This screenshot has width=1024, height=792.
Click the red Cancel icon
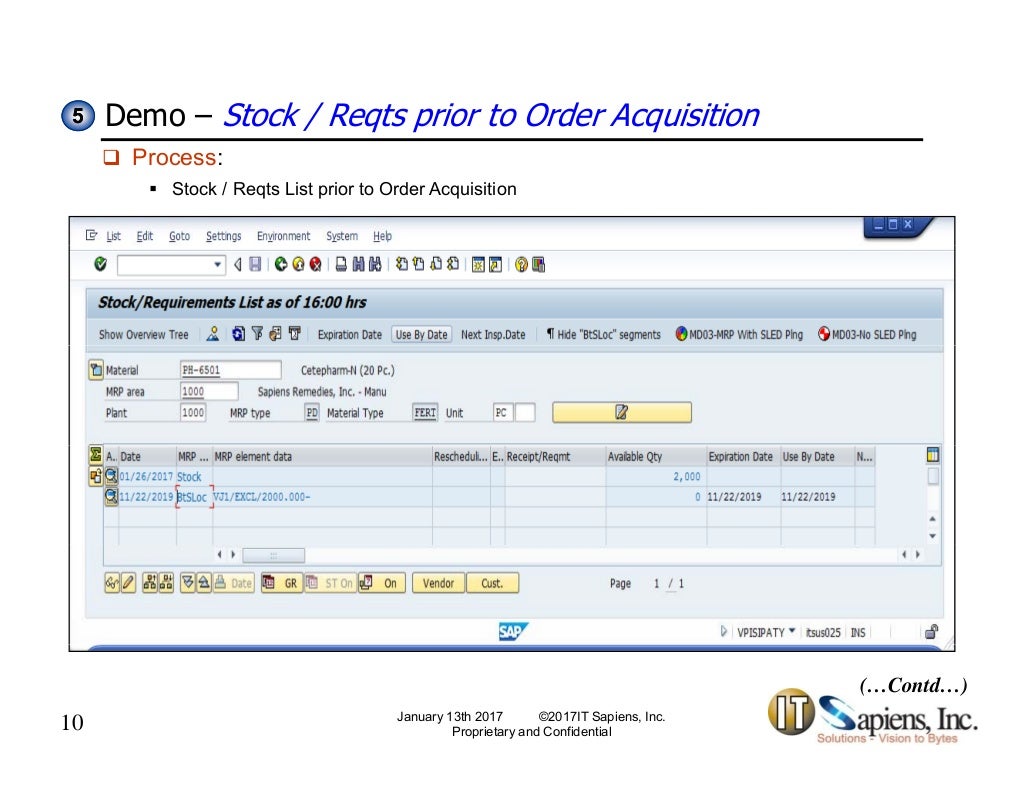[x=315, y=264]
